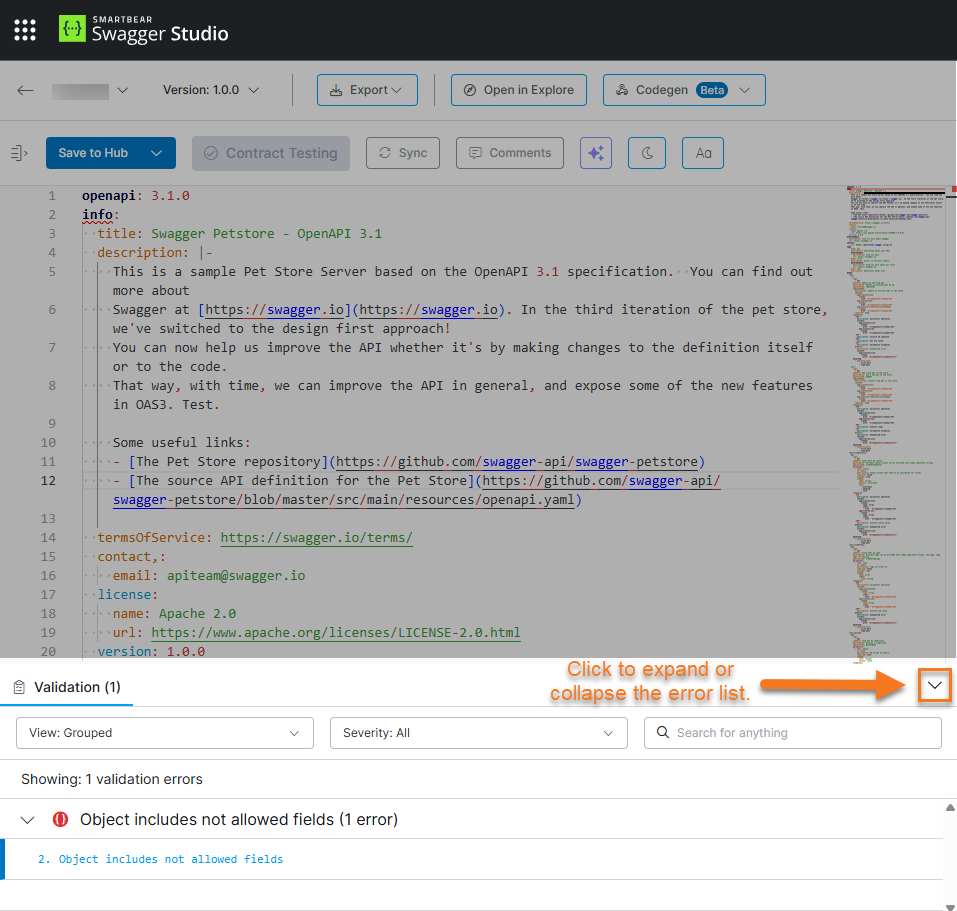Image resolution: width=957 pixels, height=911 pixels.
Task: Click the Open in Explore button
Action: click(x=518, y=89)
